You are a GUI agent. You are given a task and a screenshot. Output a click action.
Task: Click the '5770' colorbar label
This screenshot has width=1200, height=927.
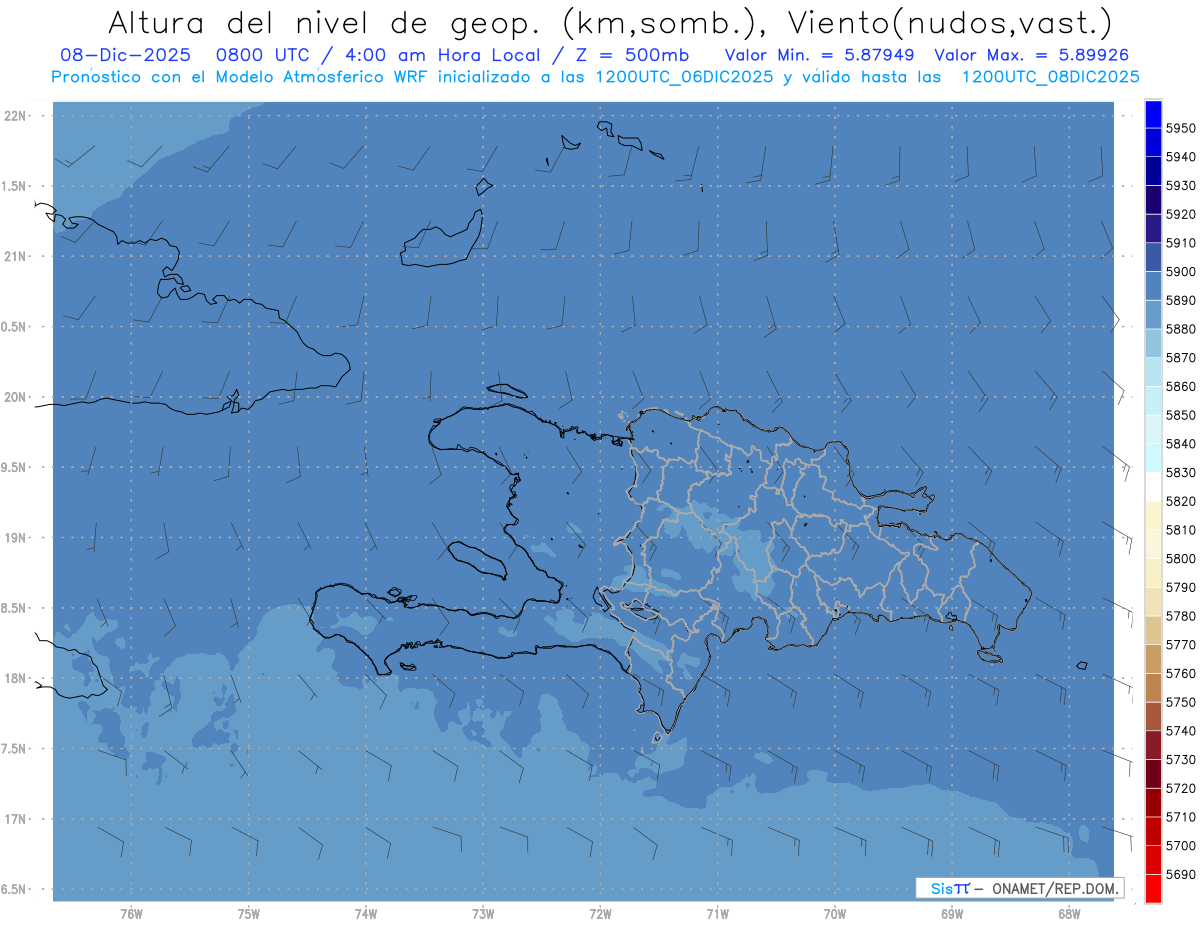click(1181, 645)
